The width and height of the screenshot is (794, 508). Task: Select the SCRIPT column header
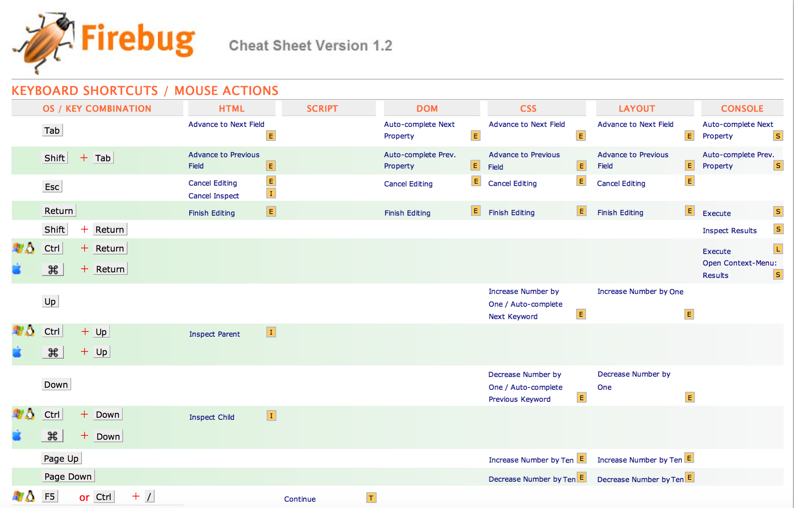(329, 108)
